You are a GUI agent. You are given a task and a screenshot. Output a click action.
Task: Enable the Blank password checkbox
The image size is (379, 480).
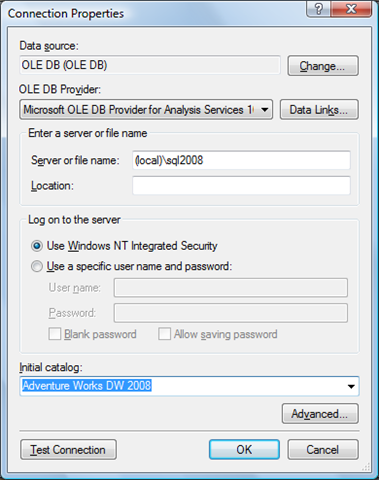55,334
